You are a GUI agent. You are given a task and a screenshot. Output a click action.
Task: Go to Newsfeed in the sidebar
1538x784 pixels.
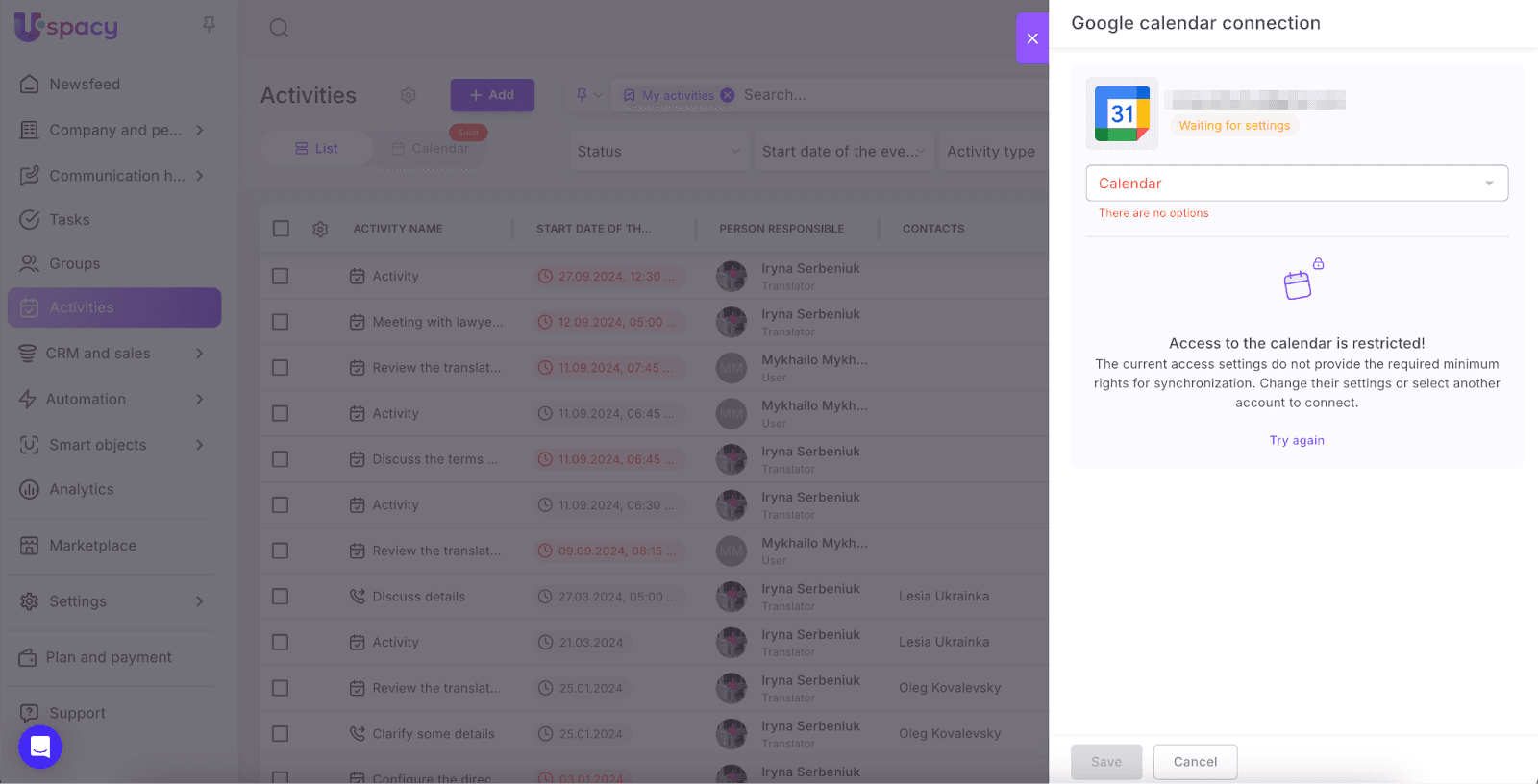(85, 85)
